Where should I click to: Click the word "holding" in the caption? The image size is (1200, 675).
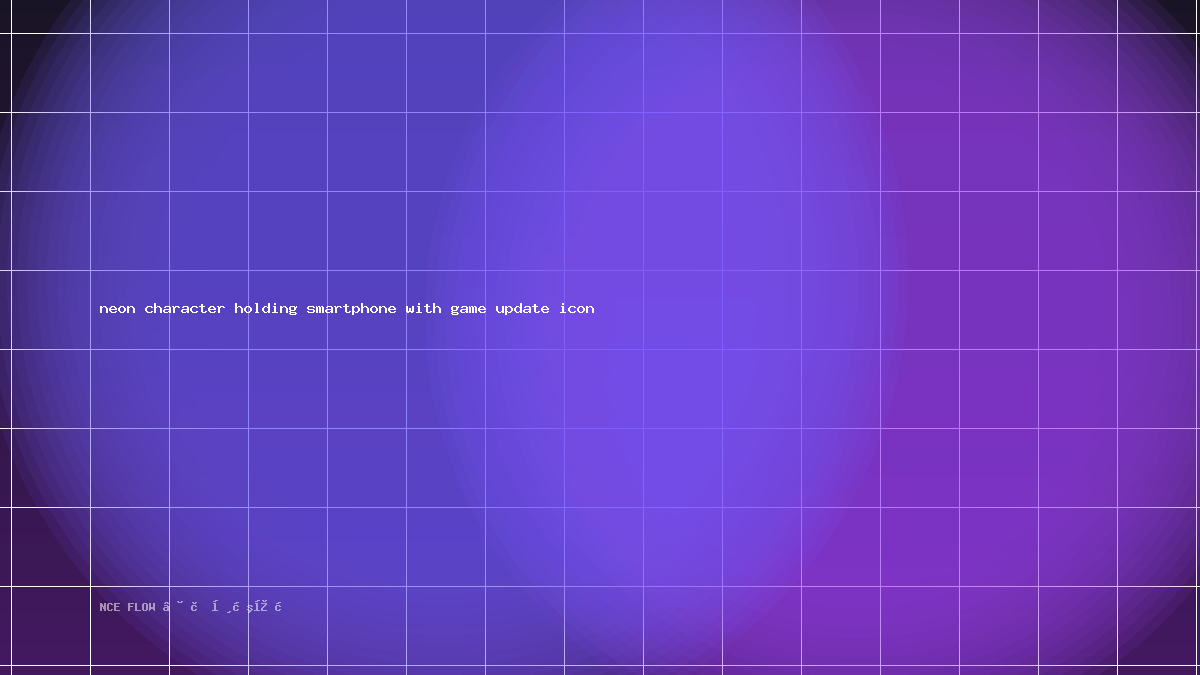click(266, 309)
